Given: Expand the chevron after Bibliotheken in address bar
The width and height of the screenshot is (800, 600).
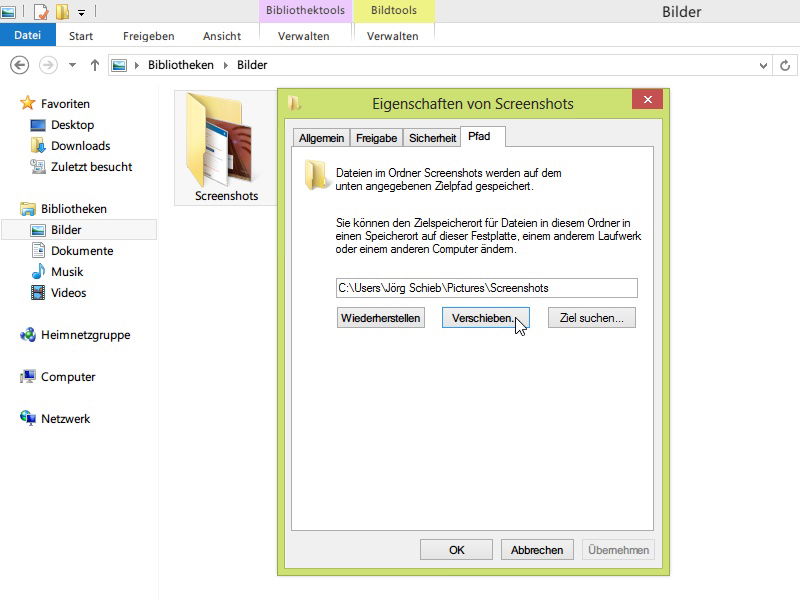Looking at the screenshot, I should click(225, 65).
